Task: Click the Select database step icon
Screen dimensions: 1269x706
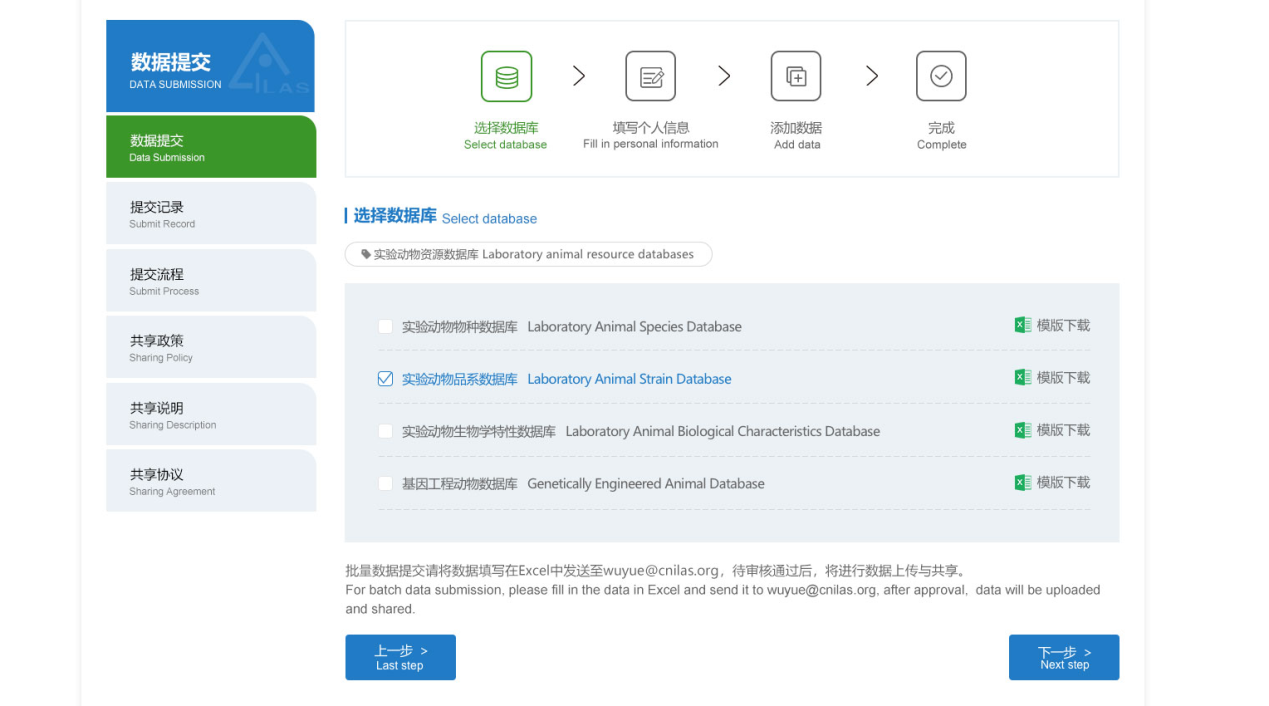Action: tap(506, 77)
